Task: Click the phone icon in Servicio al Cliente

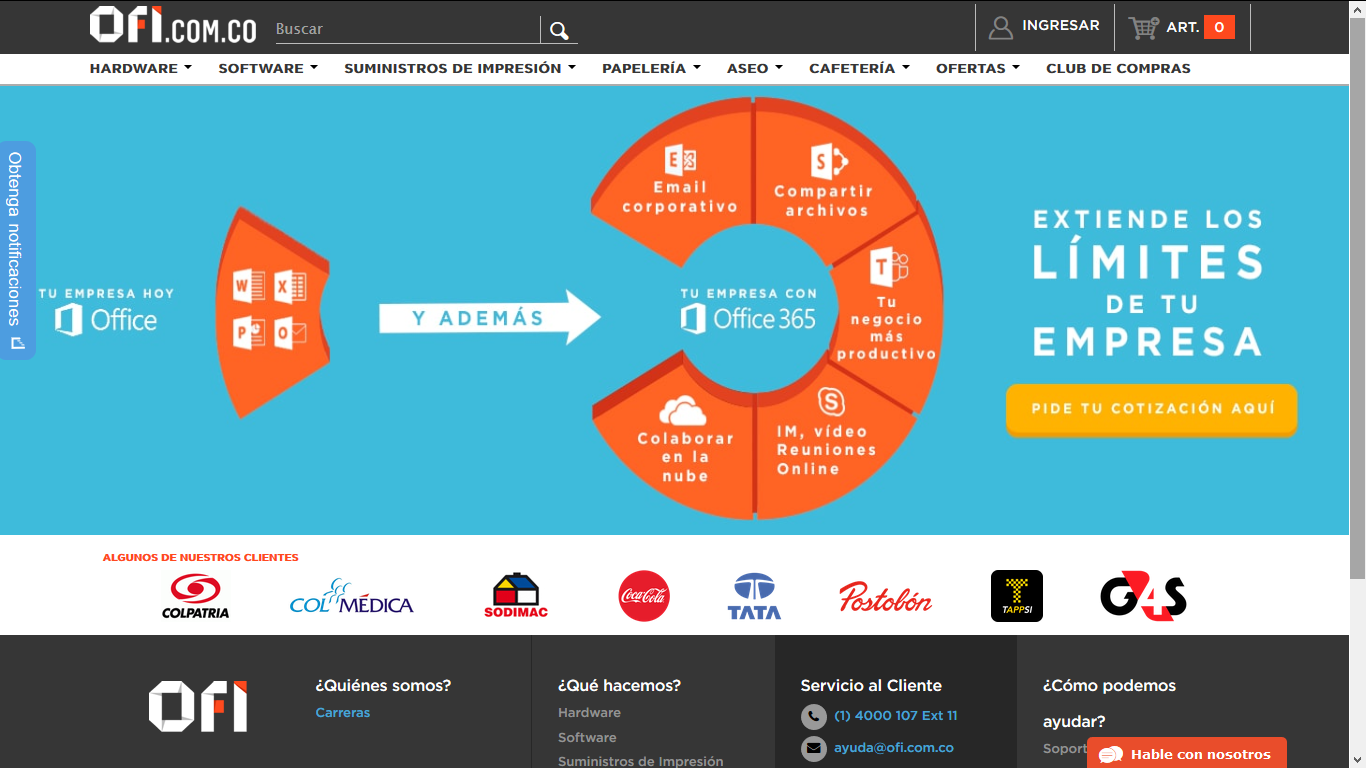Action: point(813,716)
